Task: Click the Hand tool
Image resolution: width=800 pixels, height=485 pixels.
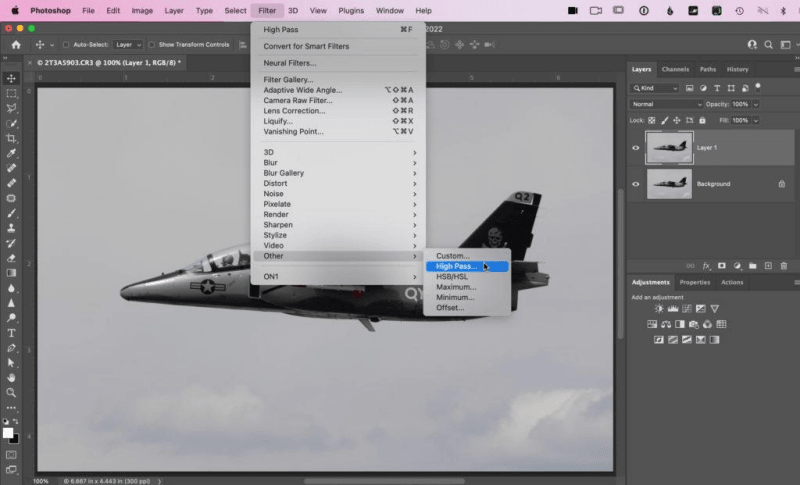Action: 11,378
